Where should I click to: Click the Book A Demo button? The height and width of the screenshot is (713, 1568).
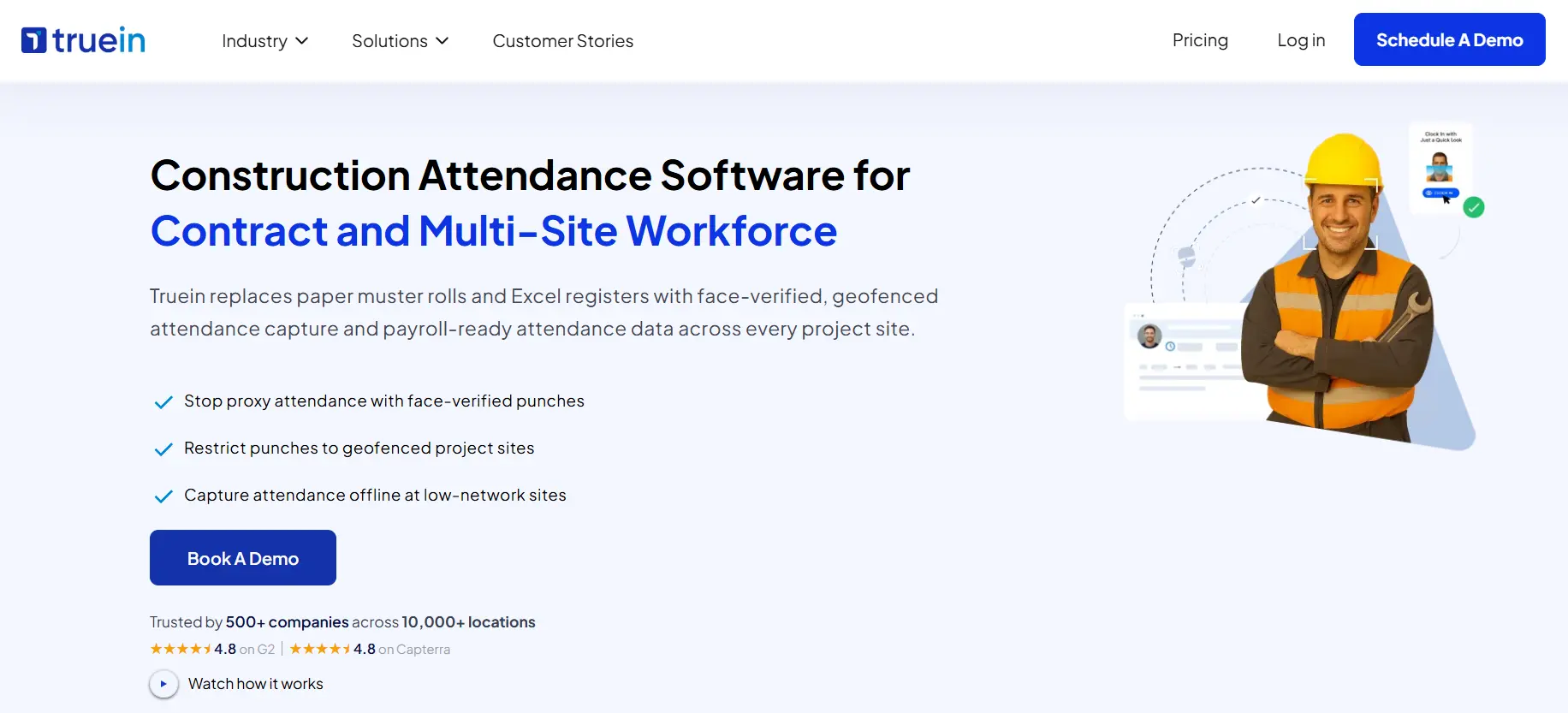pyautogui.click(x=243, y=558)
